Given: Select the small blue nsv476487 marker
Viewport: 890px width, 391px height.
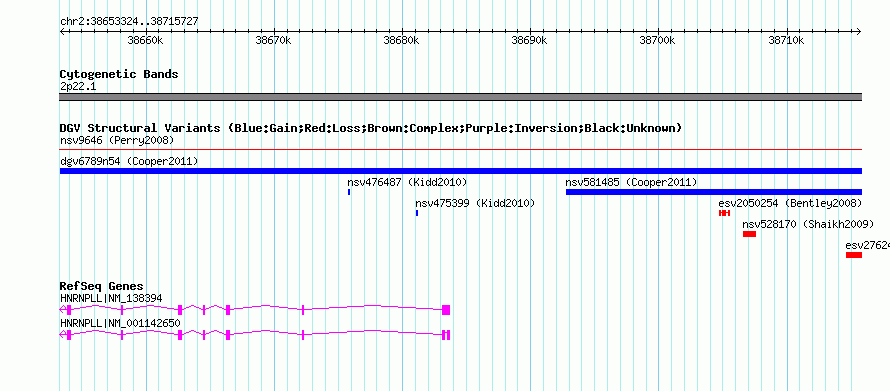Looking at the screenshot, I should click(x=349, y=192).
